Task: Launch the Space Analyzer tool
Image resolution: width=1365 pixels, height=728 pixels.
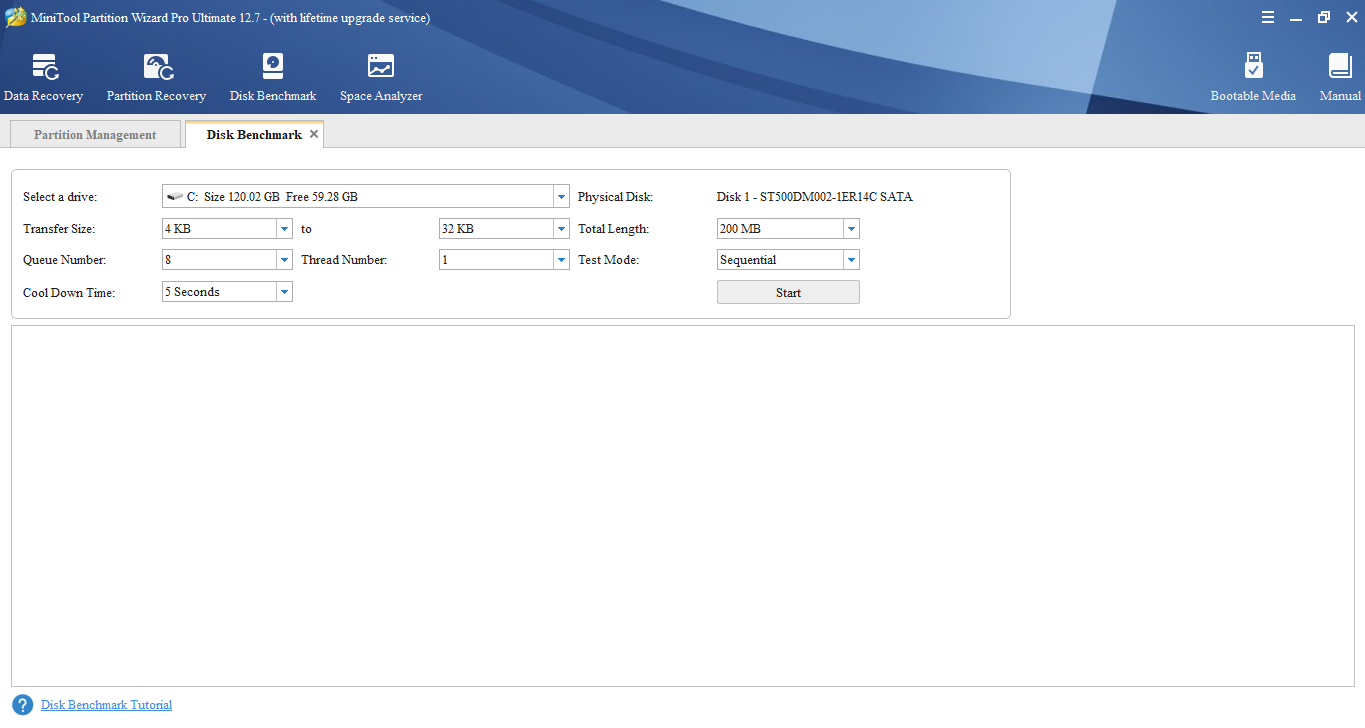Action: pyautogui.click(x=381, y=78)
